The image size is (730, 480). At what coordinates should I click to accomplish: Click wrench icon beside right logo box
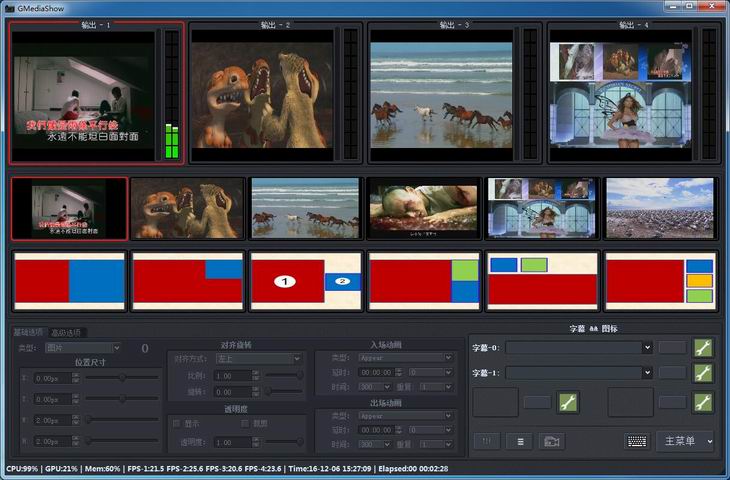(x=703, y=402)
